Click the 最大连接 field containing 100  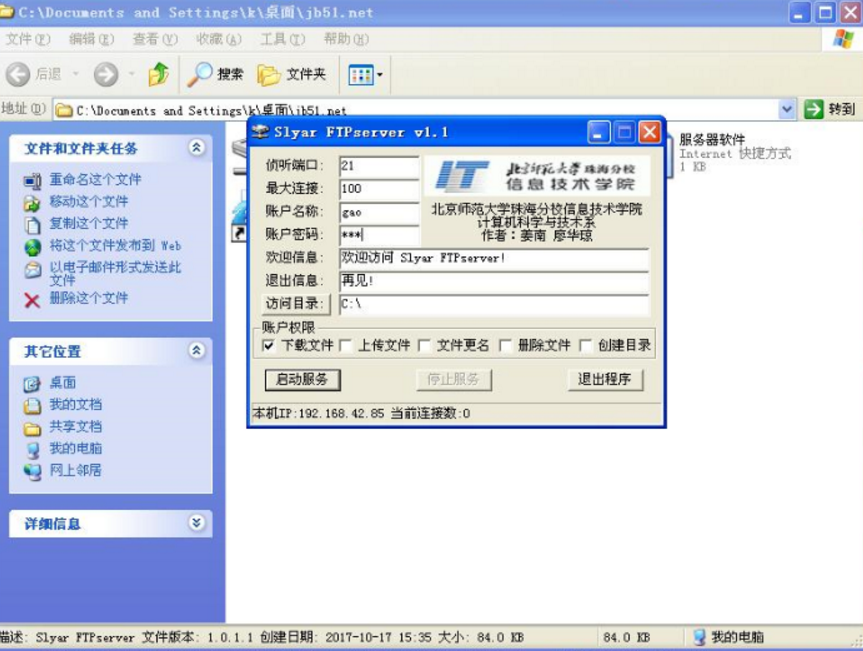pyautogui.click(x=379, y=189)
